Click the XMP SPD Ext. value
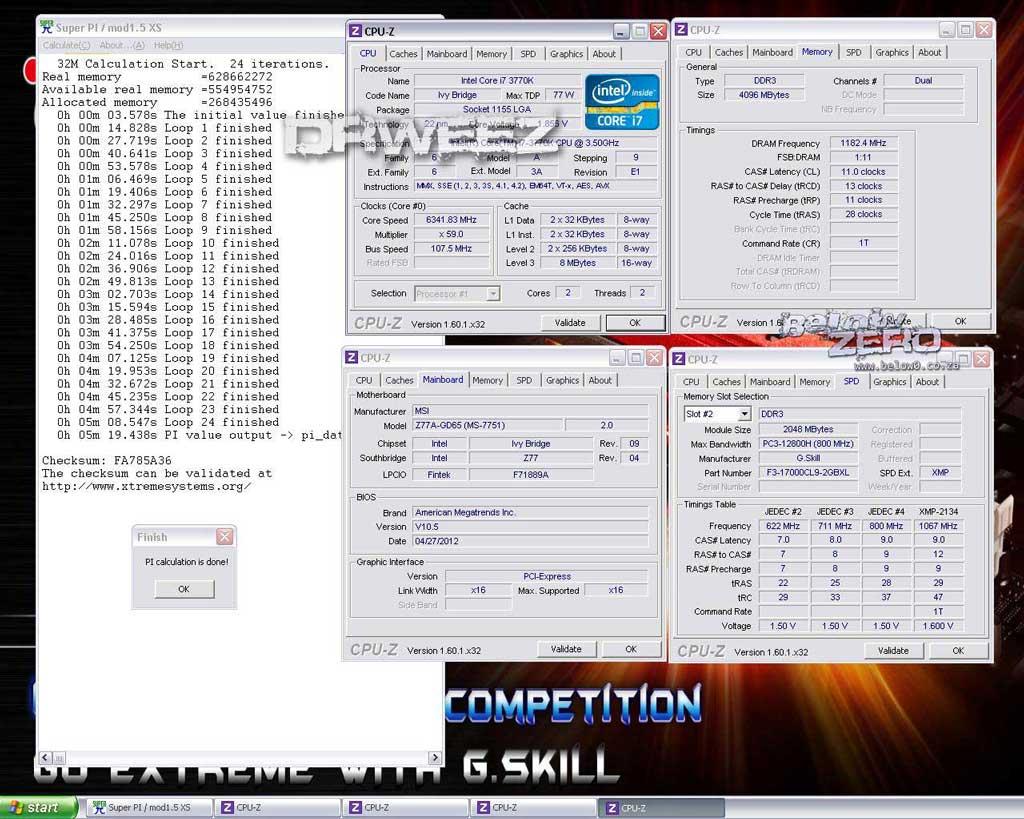Viewport: 1024px width, 819px height. pyautogui.click(x=940, y=472)
